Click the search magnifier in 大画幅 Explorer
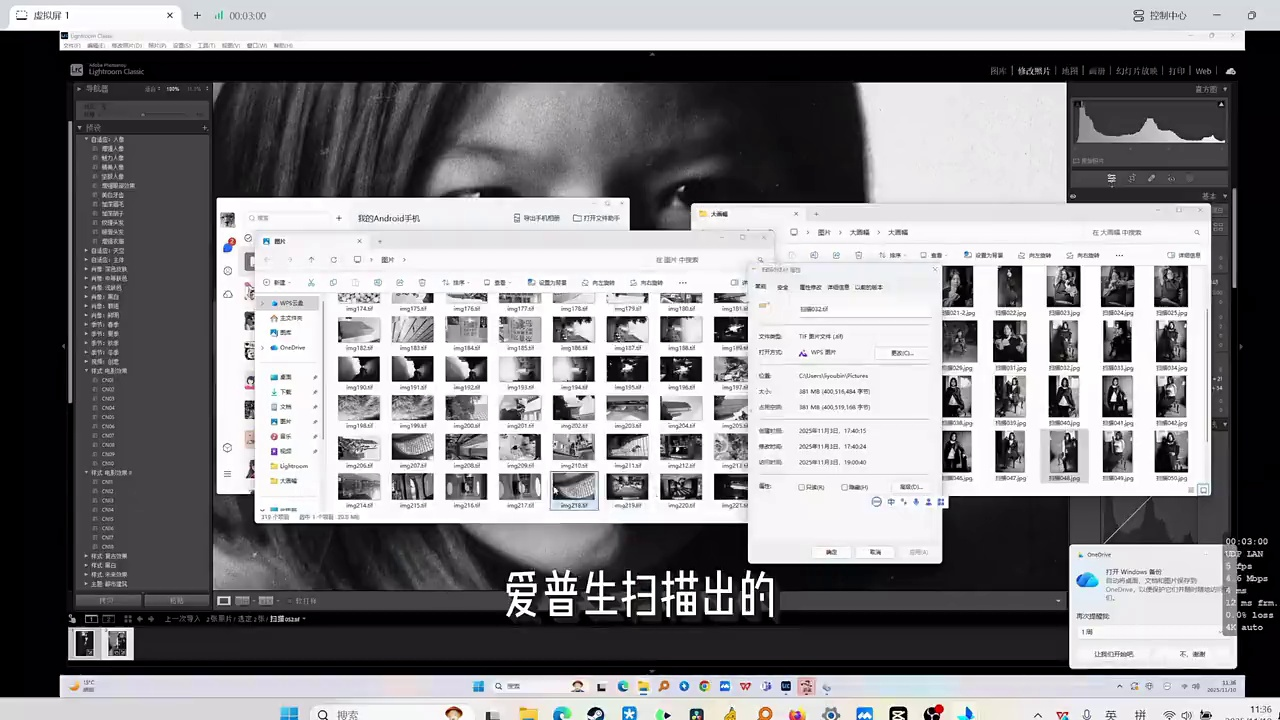The width and height of the screenshot is (1280, 720). coord(1197,232)
